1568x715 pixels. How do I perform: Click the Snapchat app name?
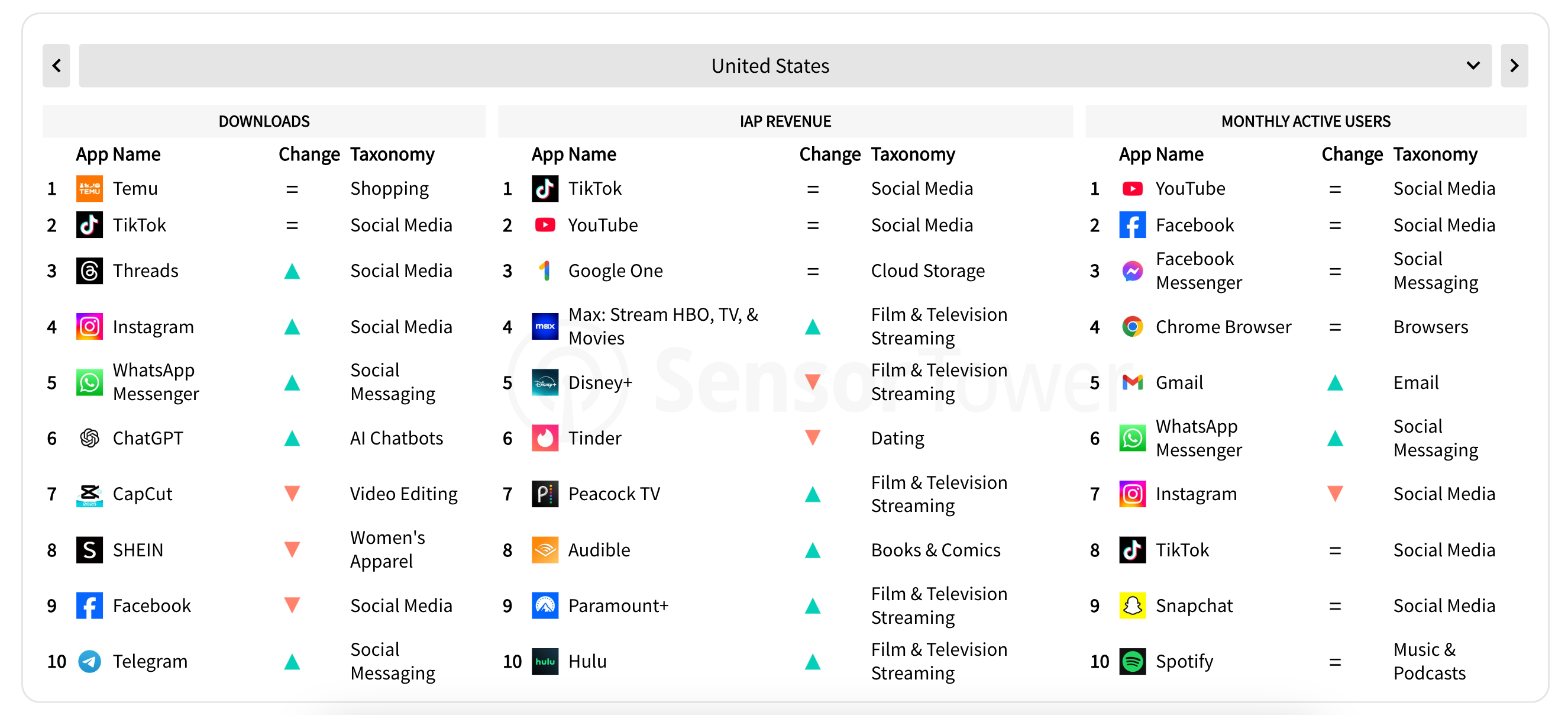coord(1194,607)
